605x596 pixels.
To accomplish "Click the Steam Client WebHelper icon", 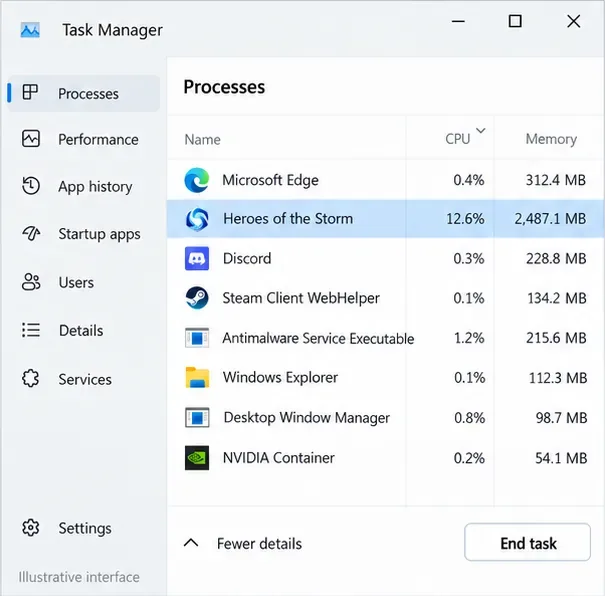I will click(197, 298).
